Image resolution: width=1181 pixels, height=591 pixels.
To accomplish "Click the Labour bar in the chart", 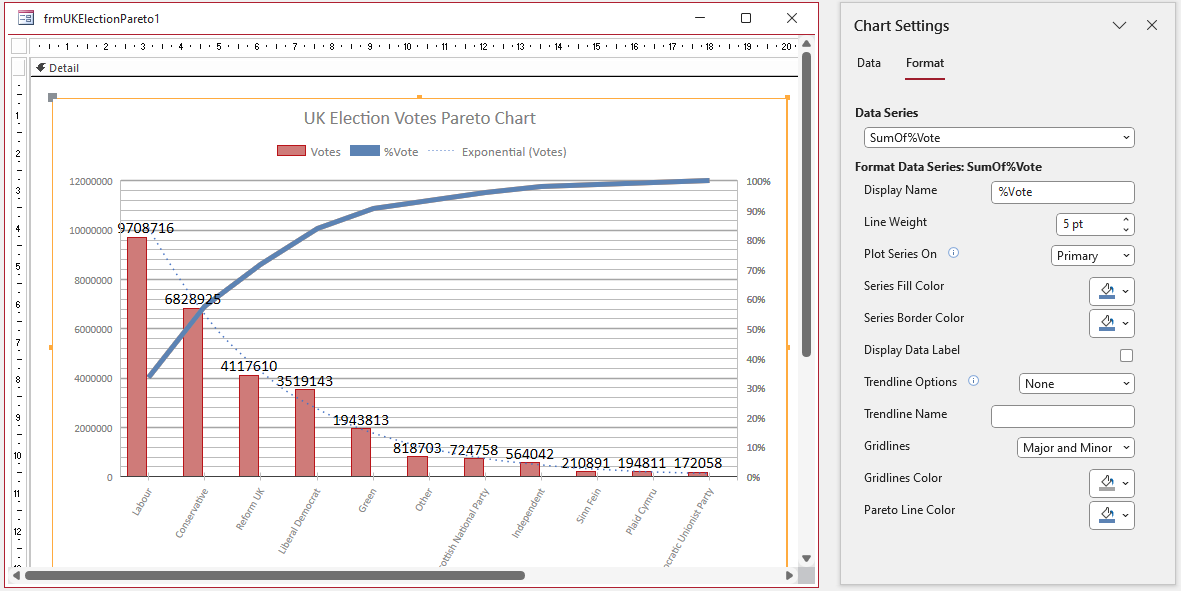I will (x=137, y=357).
